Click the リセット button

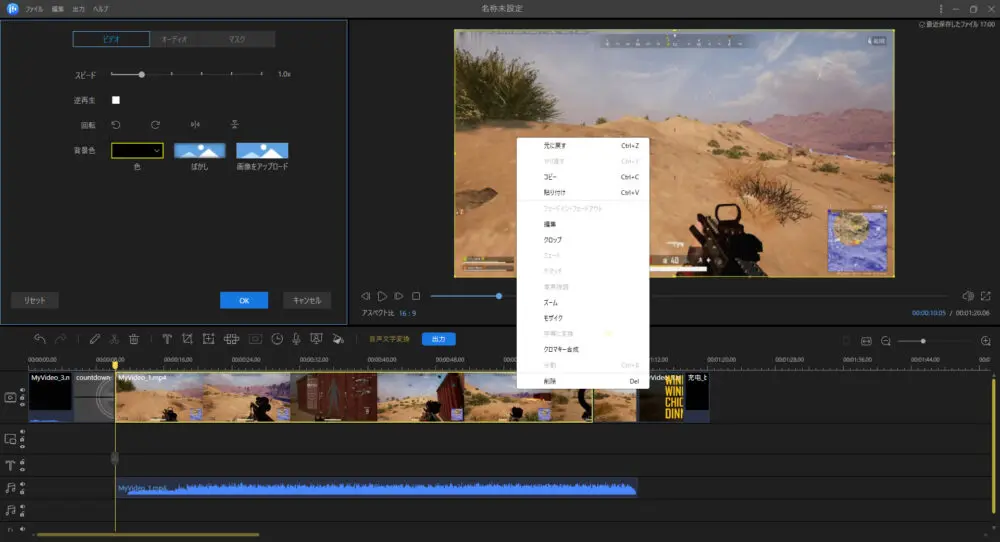click(x=34, y=300)
